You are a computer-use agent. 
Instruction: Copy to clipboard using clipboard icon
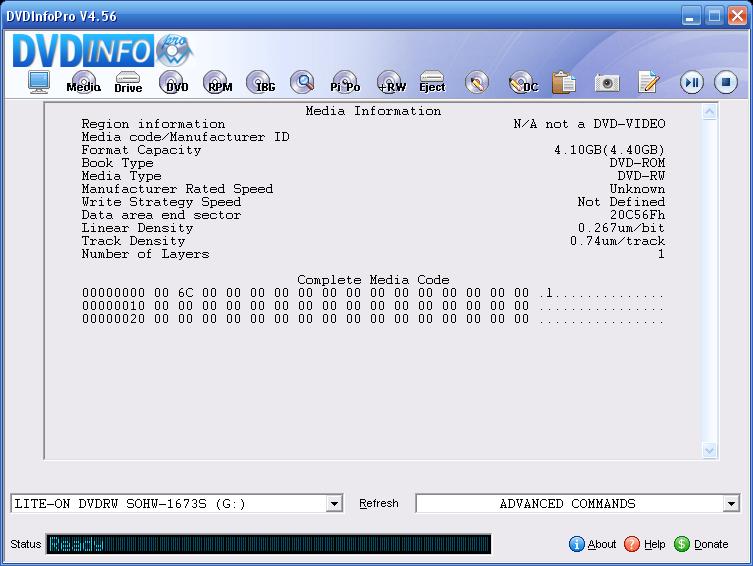coord(564,82)
